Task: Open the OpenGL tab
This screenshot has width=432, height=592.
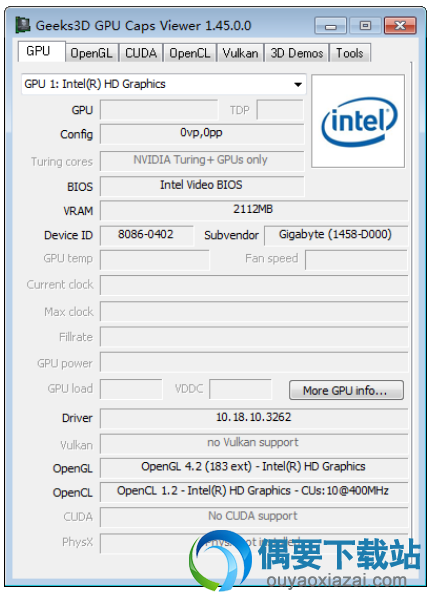Action: point(92,53)
